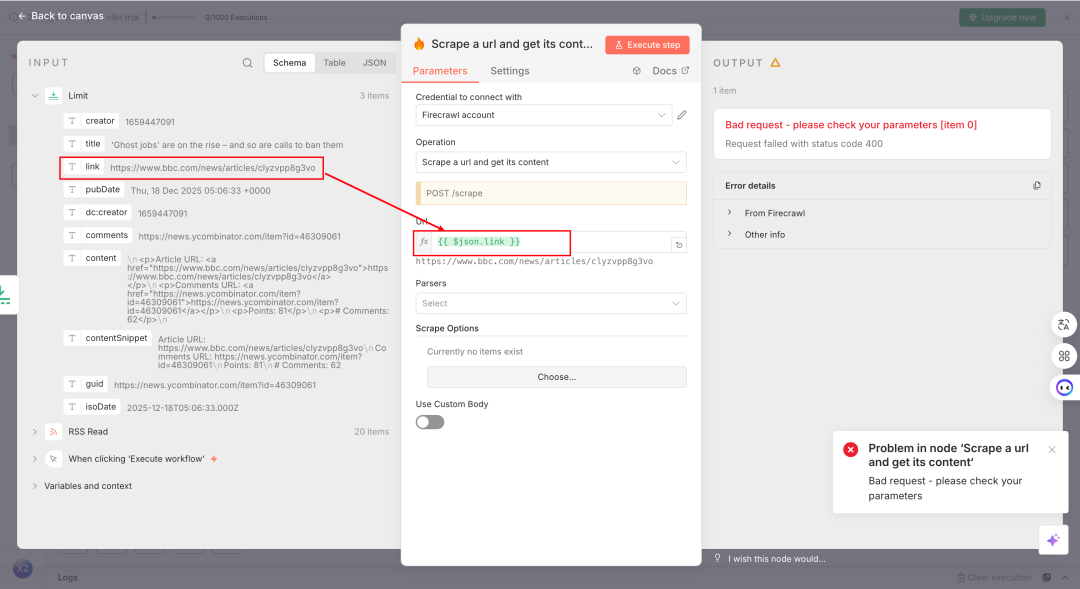
Task: Click the RSS Read feed icon
Action: click(54, 432)
